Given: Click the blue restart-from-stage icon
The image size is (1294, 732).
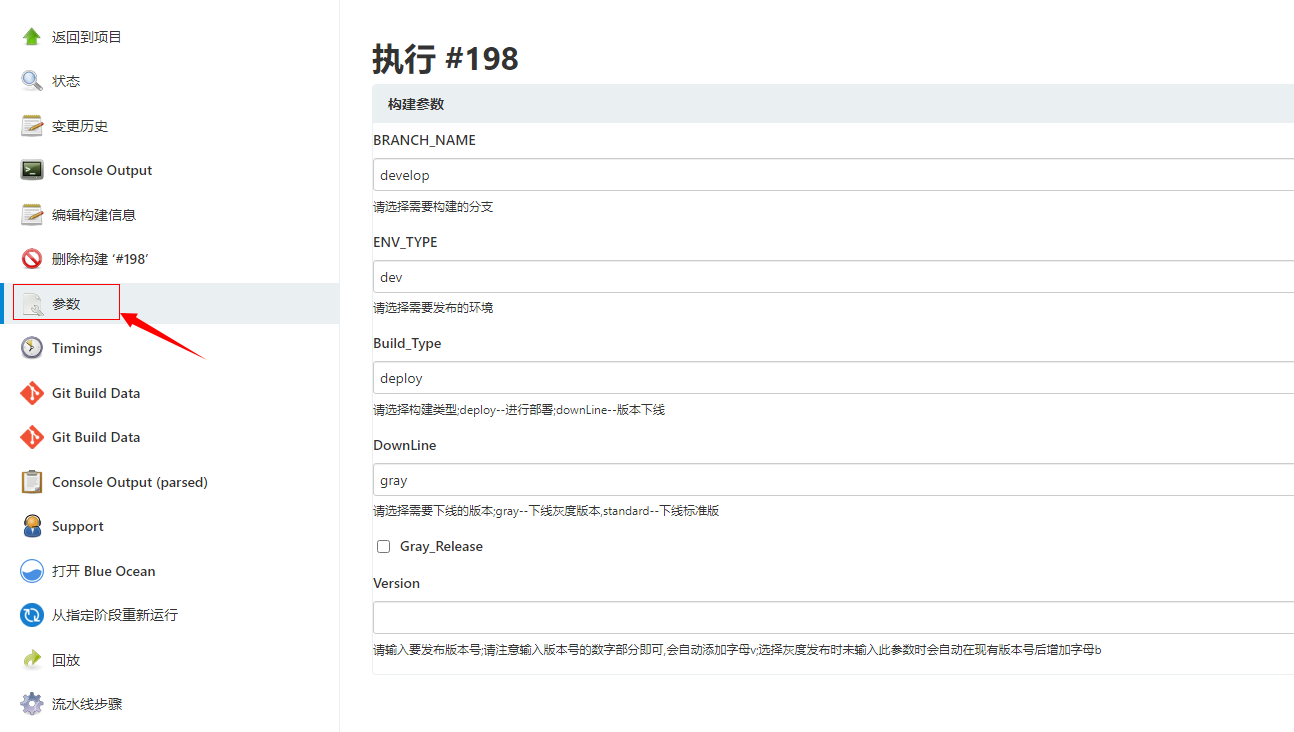Looking at the screenshot, I should (32, 615).
